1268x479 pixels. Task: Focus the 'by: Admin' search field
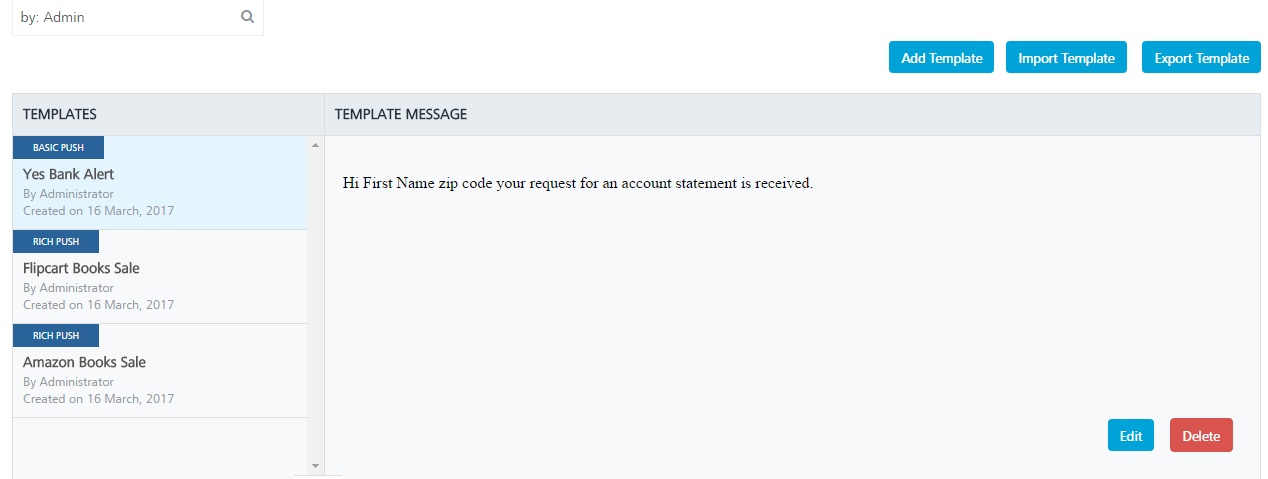[x=138, y=17]
